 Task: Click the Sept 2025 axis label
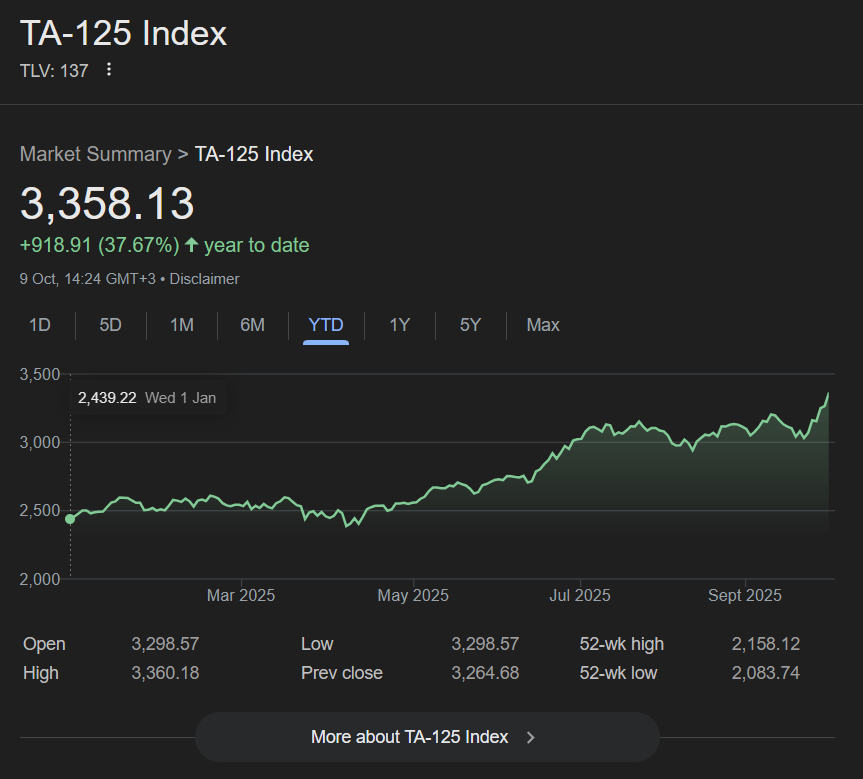(x=745, y=595)
